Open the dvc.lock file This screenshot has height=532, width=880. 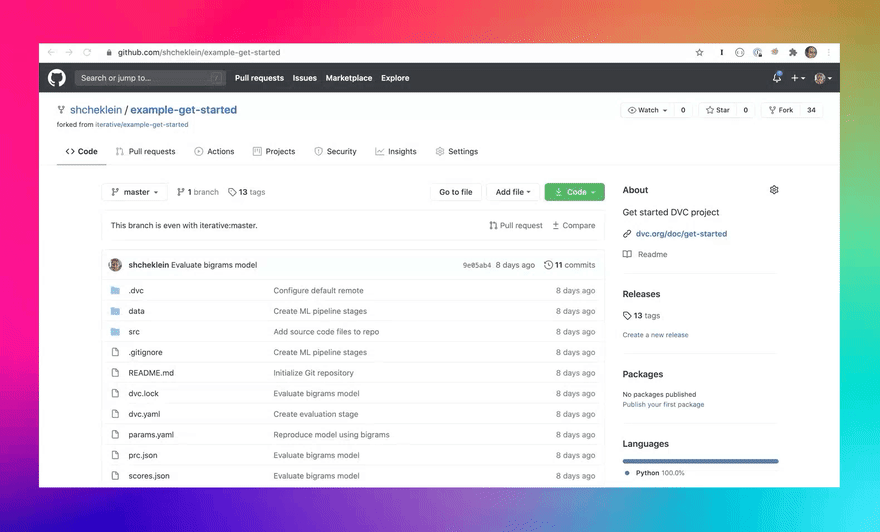[144, 393]
